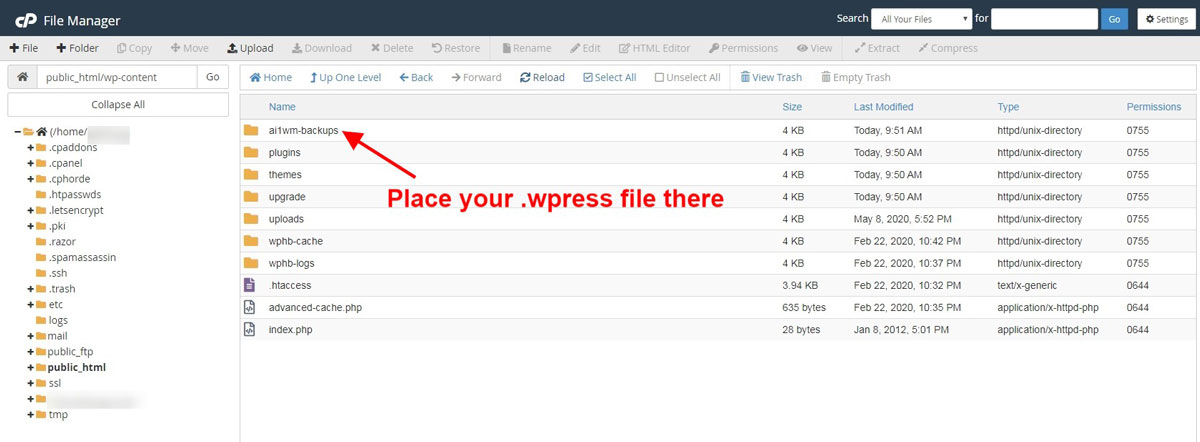Expand the .trash tree folder
The height and width of the screenshot is (442, 1200).
(x=31, y=289)
